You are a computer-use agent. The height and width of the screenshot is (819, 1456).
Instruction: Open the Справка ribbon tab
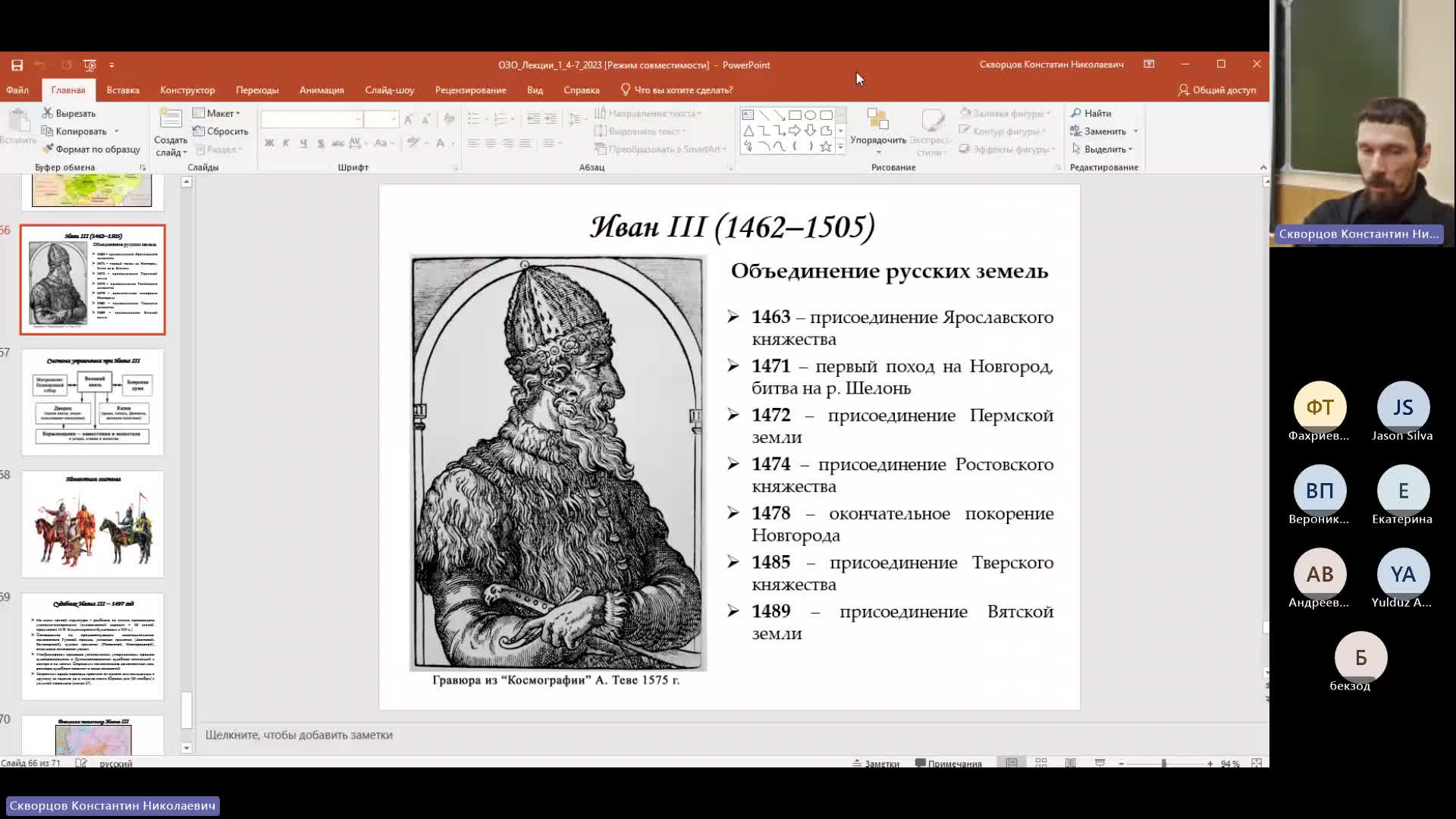(x=582, y=89)
